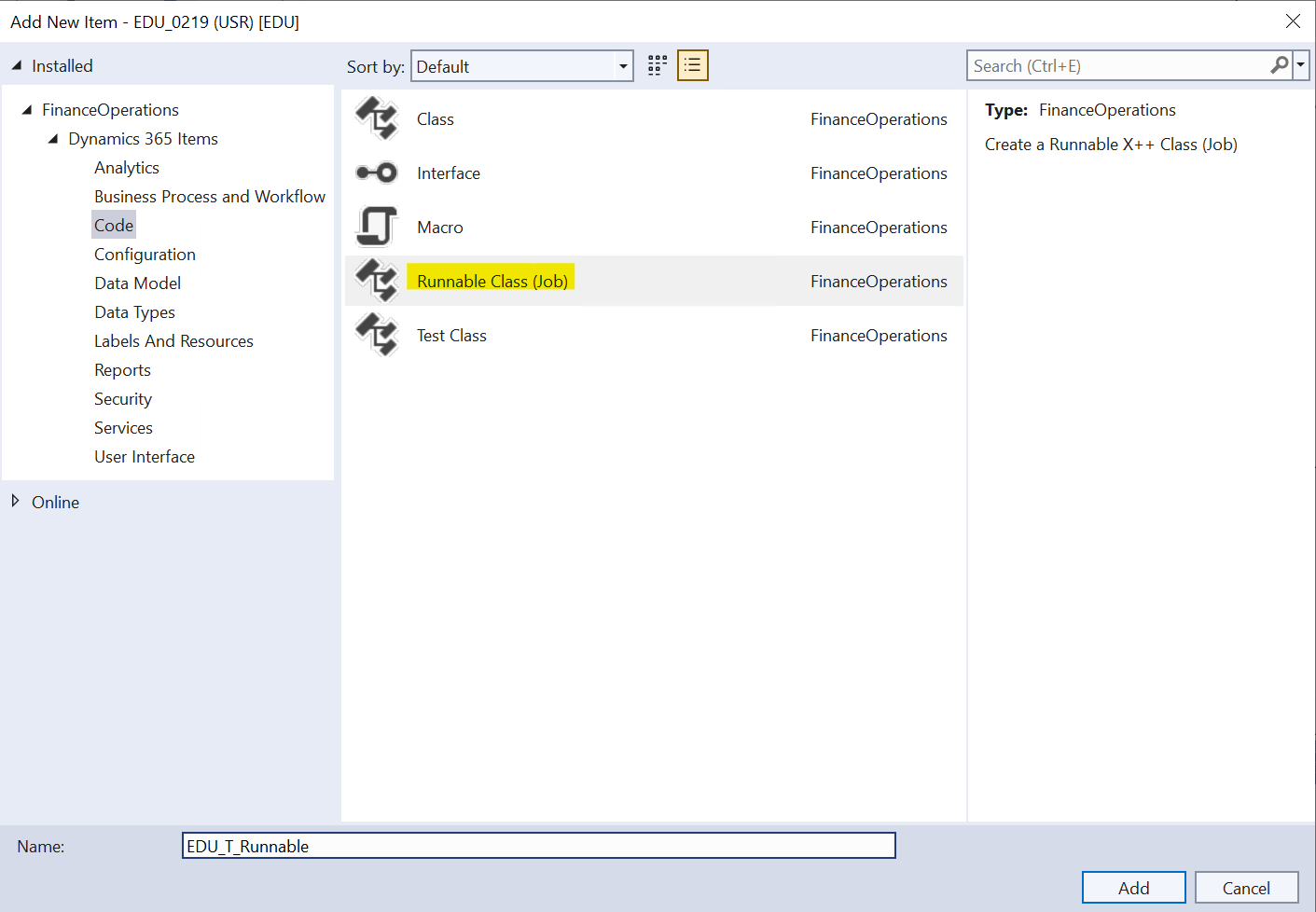Click the Cancel button

[x=1247, y=888]
